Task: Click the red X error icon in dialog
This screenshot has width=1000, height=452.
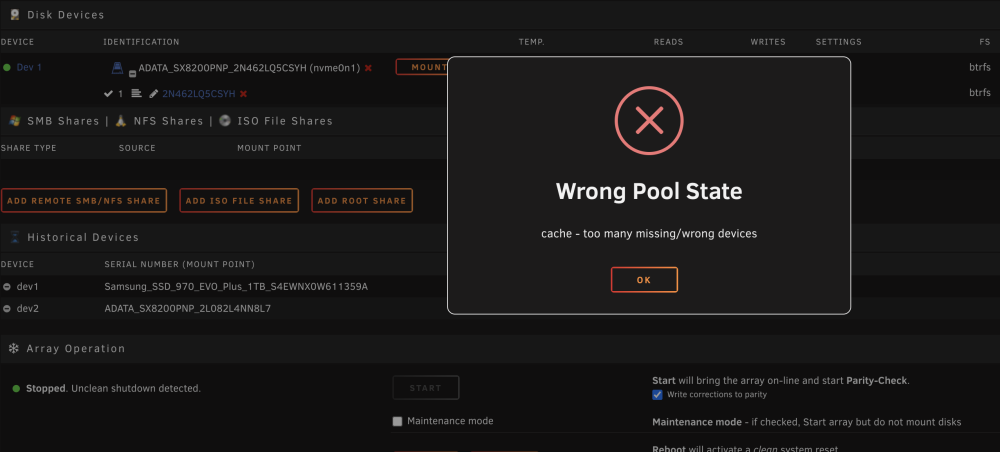Action: click(649, 120)
